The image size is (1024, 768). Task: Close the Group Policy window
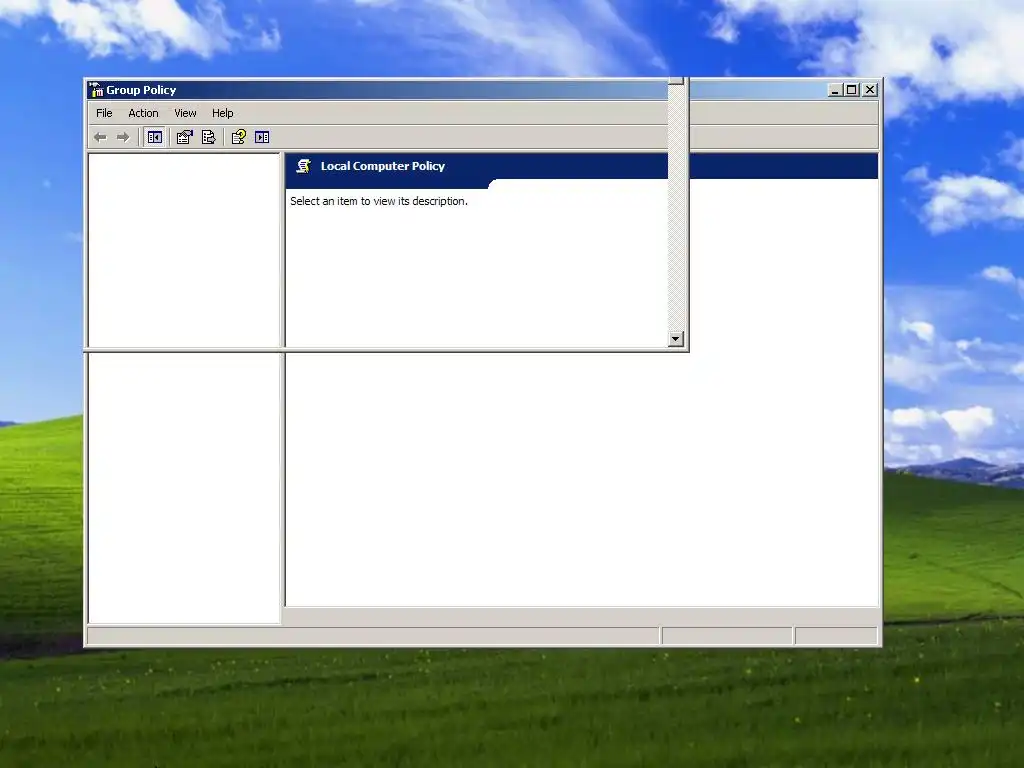pos(870,90)
